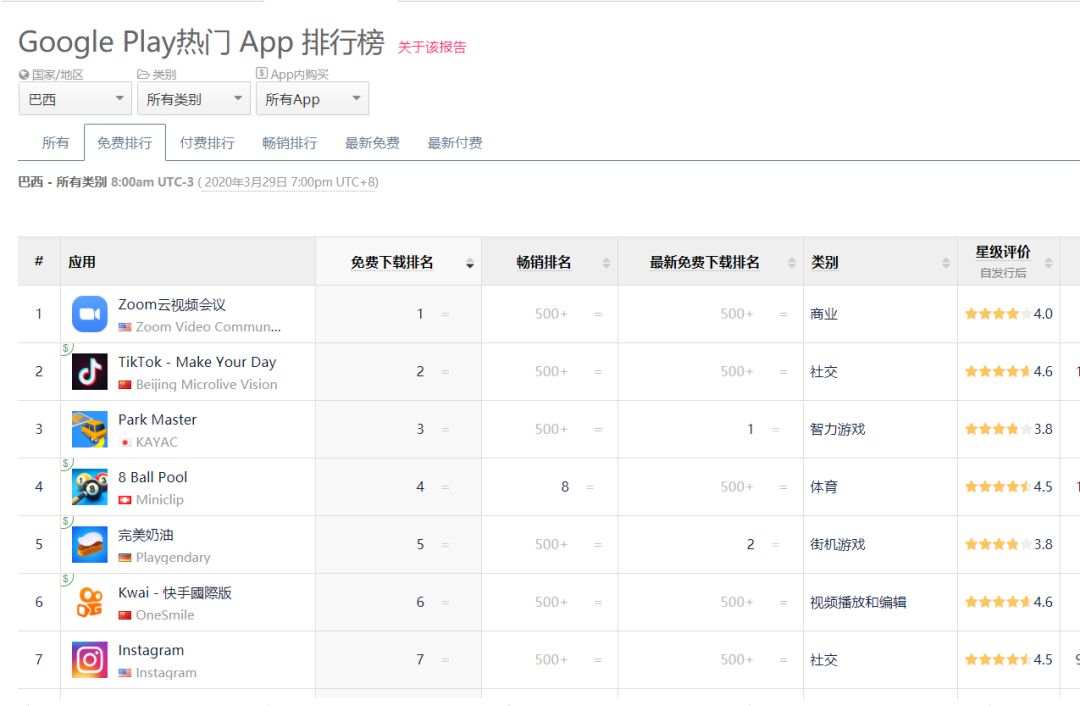The image size is (1080, 706).
Task: Open the 关于该报告 link
Action: pyautogui.click(x=430, y=48)
